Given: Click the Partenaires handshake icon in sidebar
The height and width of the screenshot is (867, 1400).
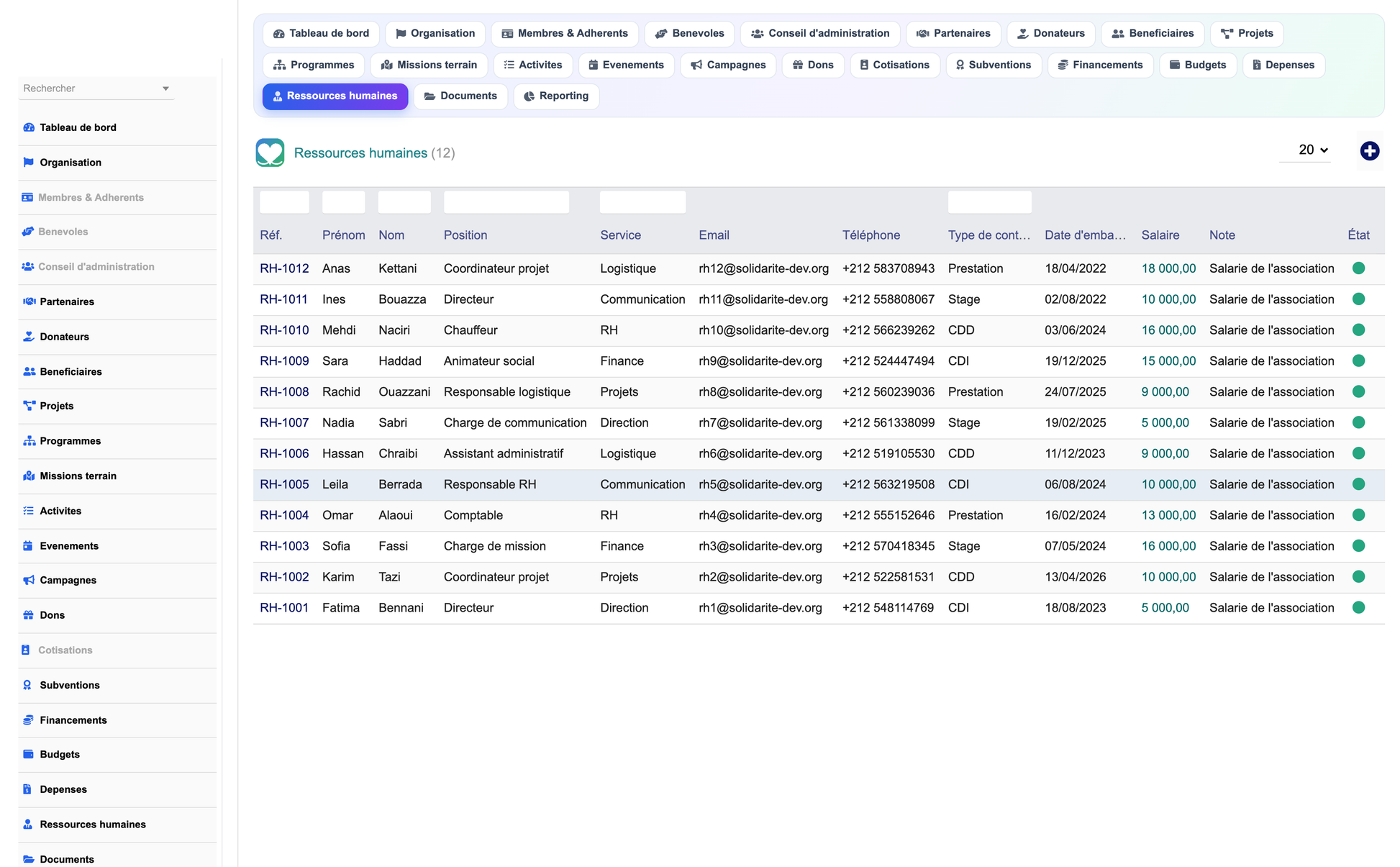Looking at the screenshot, I should [29, 301].
